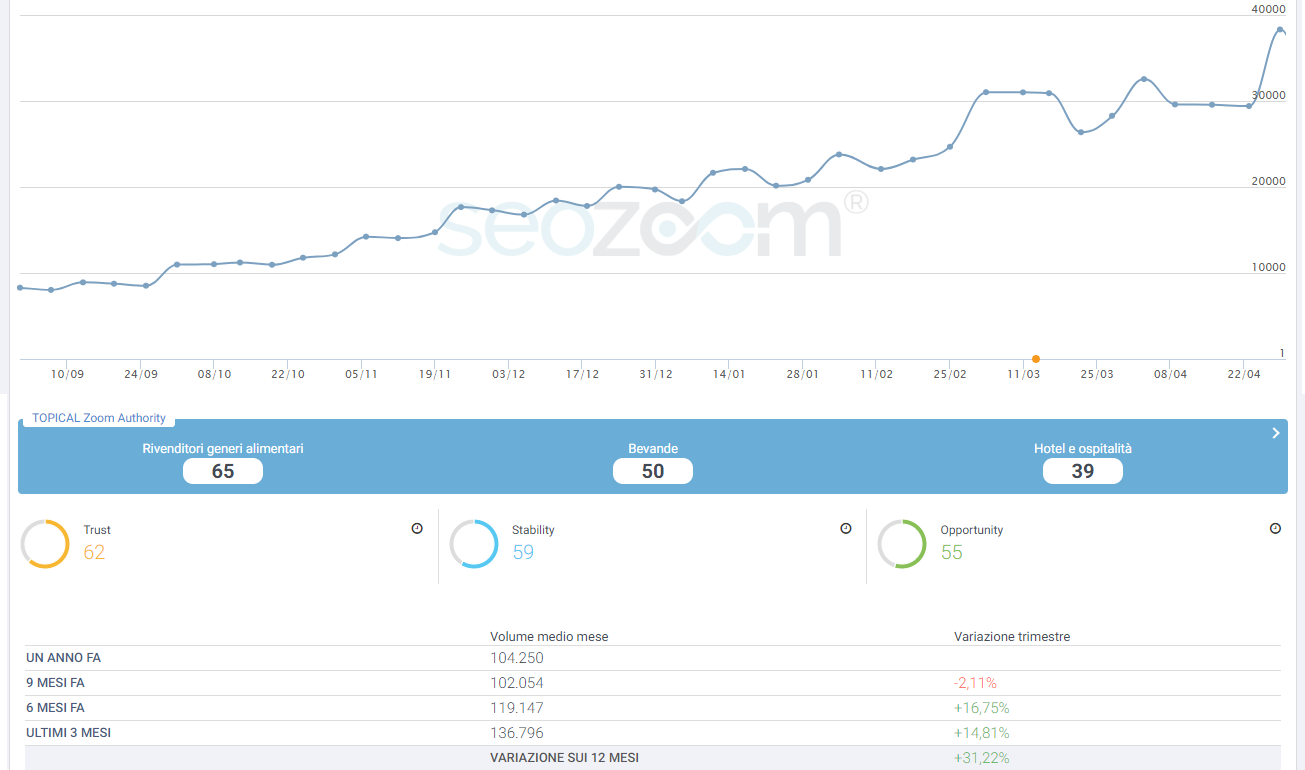Click the 03/12 date label on axis
1305x770 pixels.
(x=509, y=374)
